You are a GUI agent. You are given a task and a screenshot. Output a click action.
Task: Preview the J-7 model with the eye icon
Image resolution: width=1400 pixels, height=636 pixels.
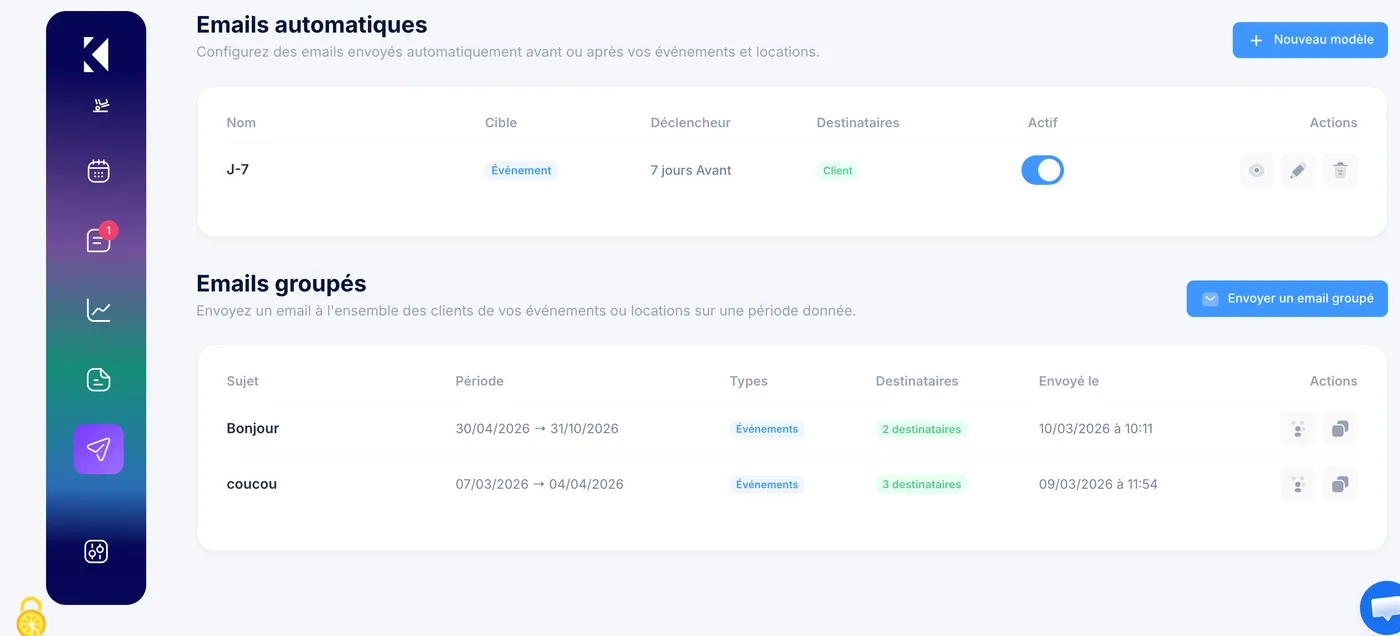click(x=1257, y=170)
